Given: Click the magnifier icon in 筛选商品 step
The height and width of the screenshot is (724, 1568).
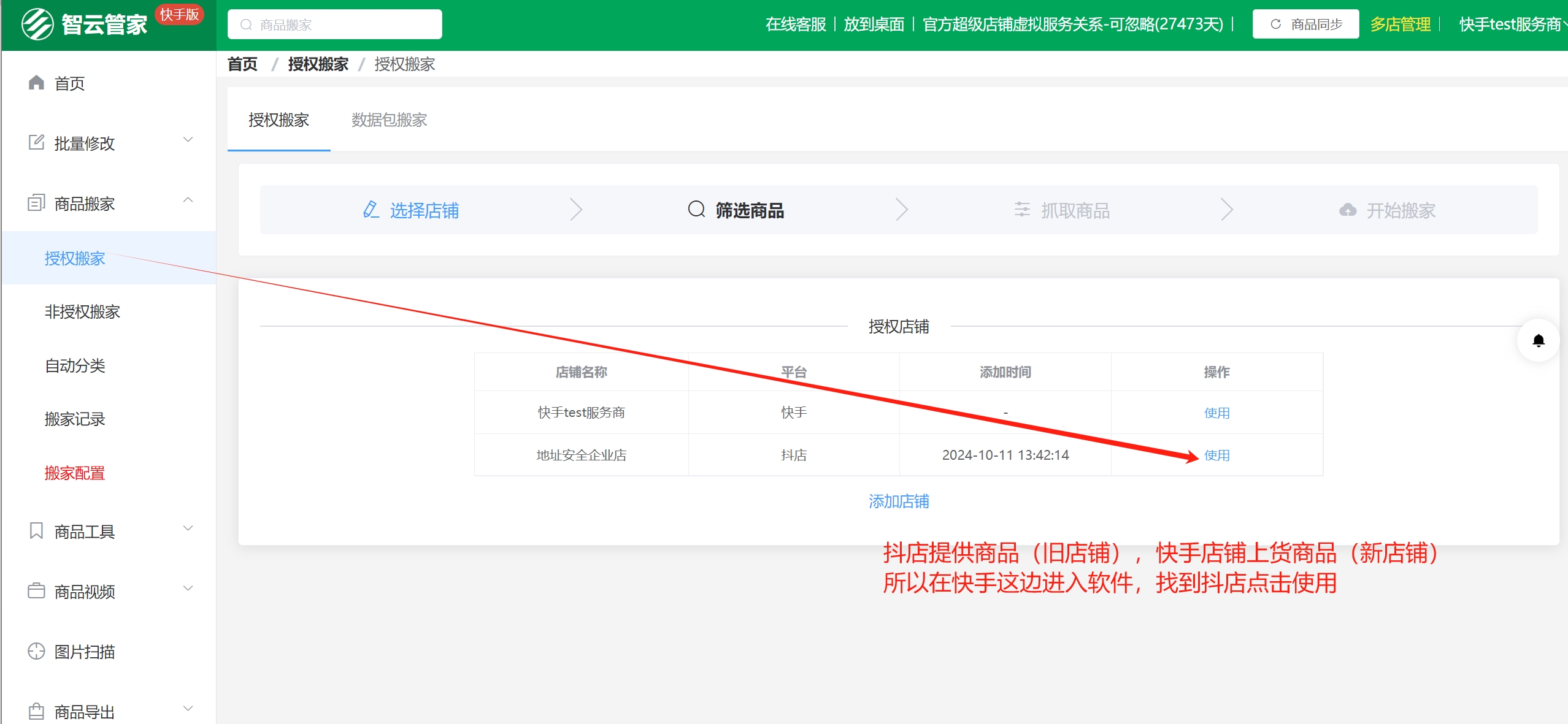Looking at the screenshot, I should (696, 209).
